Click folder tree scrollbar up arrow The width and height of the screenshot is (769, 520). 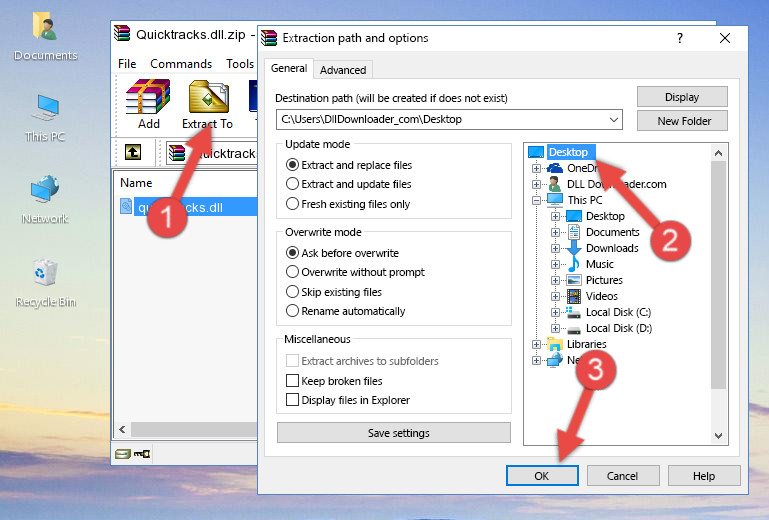[x=718, y=153]
